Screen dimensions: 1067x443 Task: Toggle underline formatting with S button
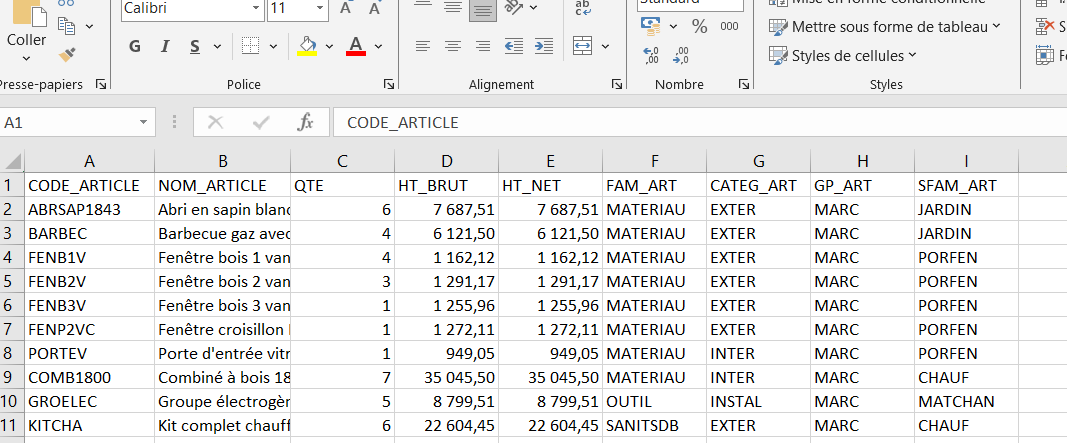click(x=193, y=46)
